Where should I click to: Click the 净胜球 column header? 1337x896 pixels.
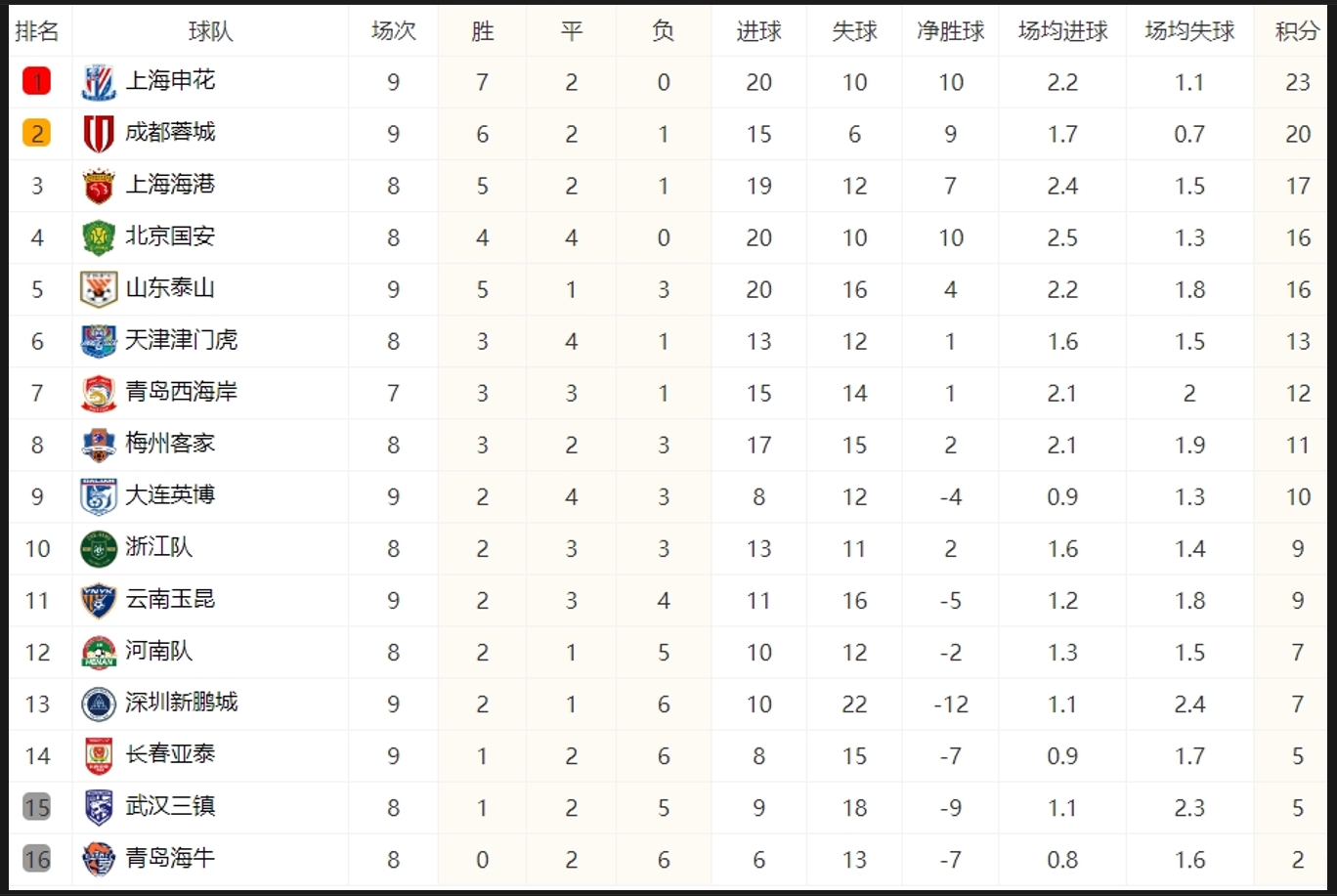tap(950, 31)
